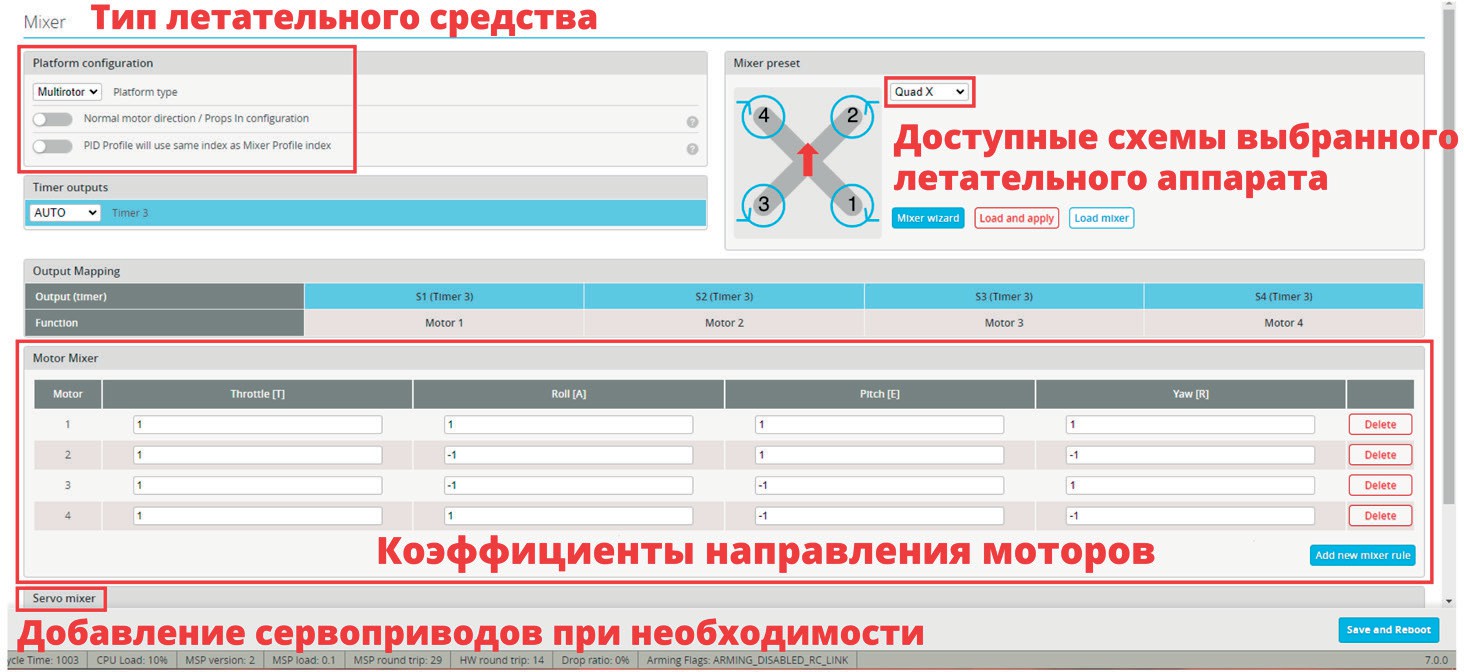
Task: Click motor 2 circle in quad diagram
Action: (x=852, y=116)
